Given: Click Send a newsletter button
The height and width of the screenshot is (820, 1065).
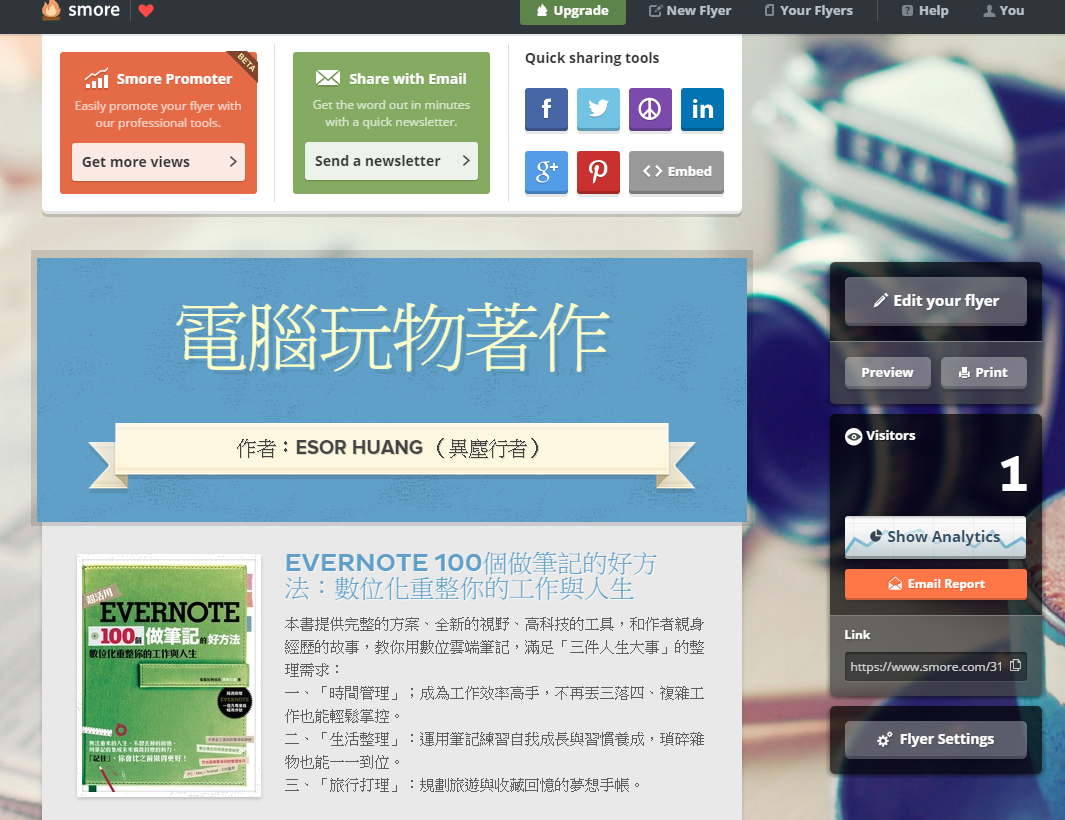Looking at the screenshot, I should point(391,161).
